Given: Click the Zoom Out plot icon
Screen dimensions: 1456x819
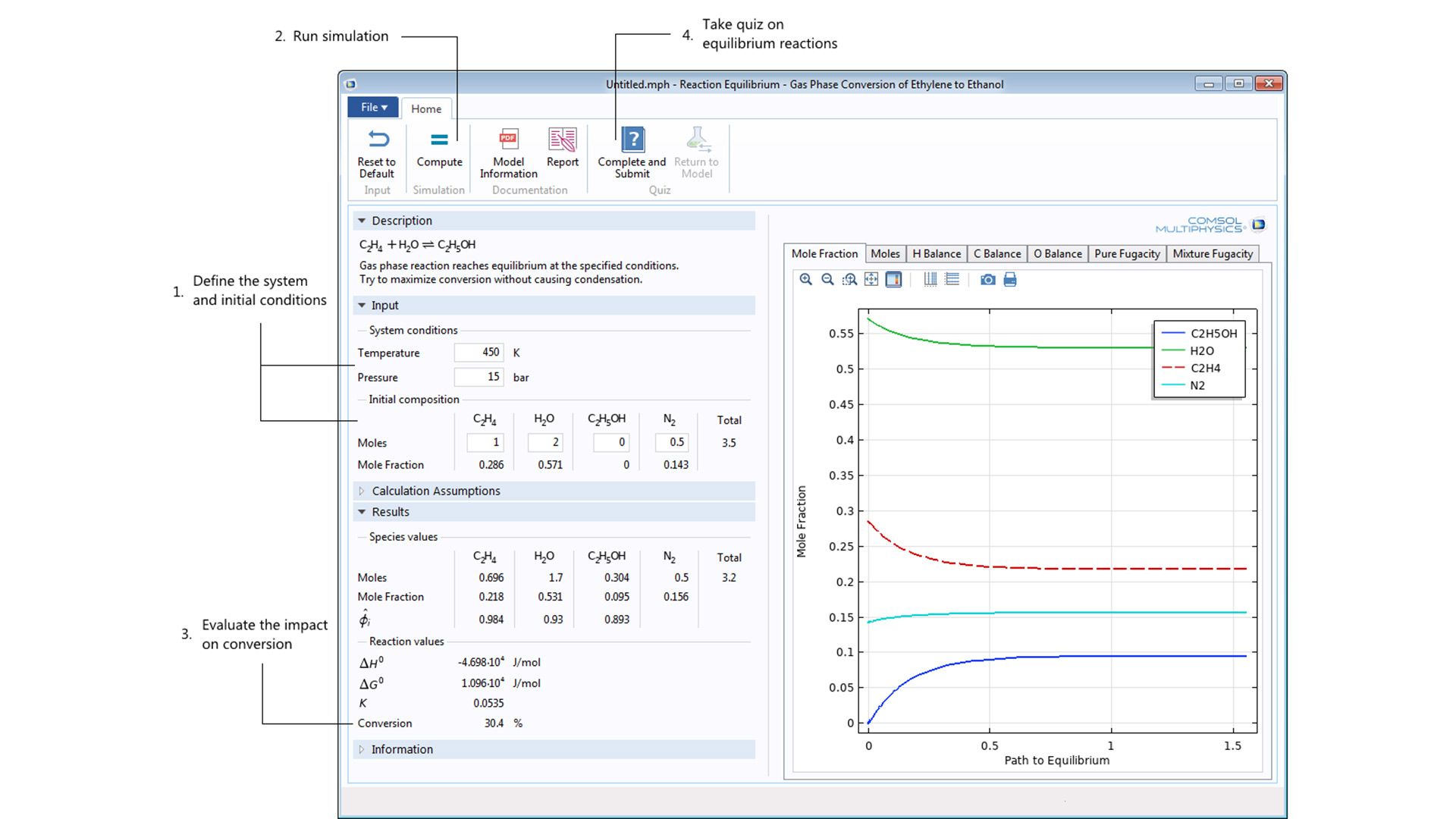Looking at the screenshot, I should coord(827,280).
